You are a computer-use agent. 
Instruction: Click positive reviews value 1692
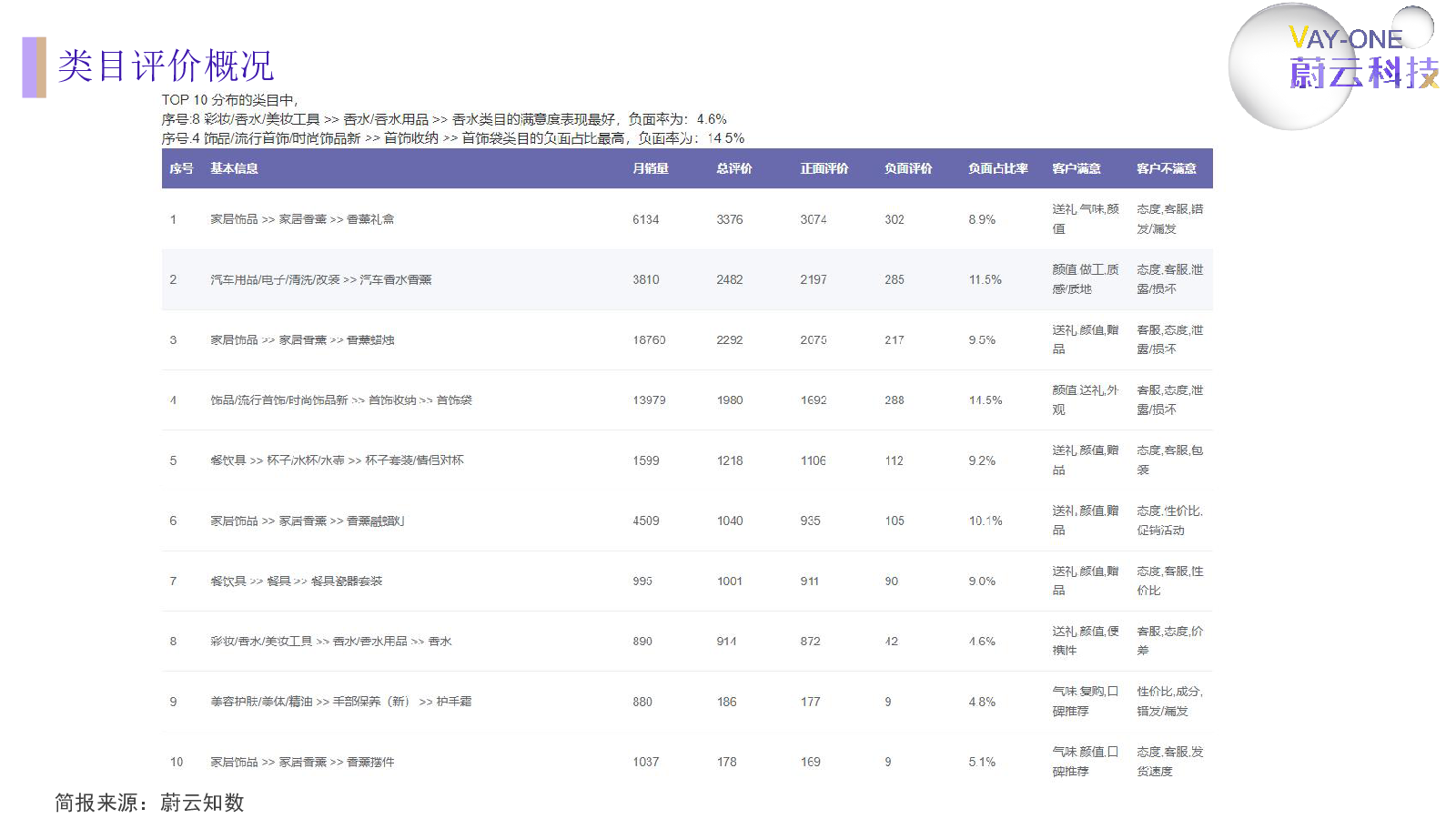814,400
